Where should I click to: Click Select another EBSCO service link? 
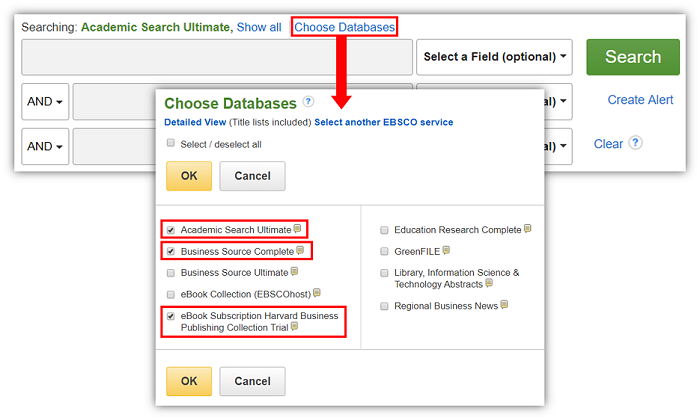[x=383, y=122]
